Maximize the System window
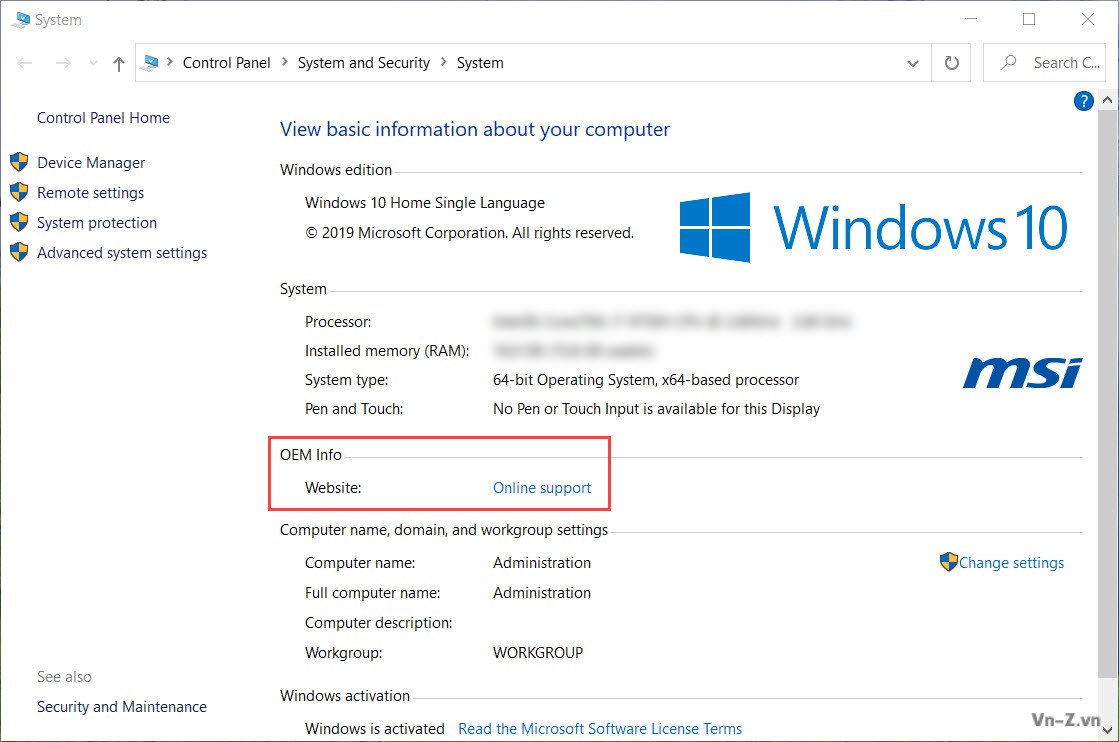 (1029, 19)
